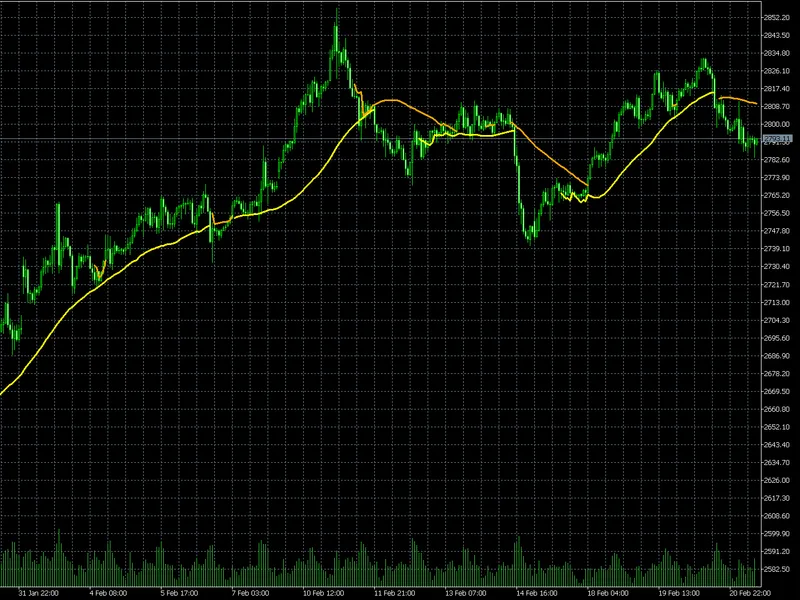
Task: Click the current price label 2793.11
Action: 778,139
